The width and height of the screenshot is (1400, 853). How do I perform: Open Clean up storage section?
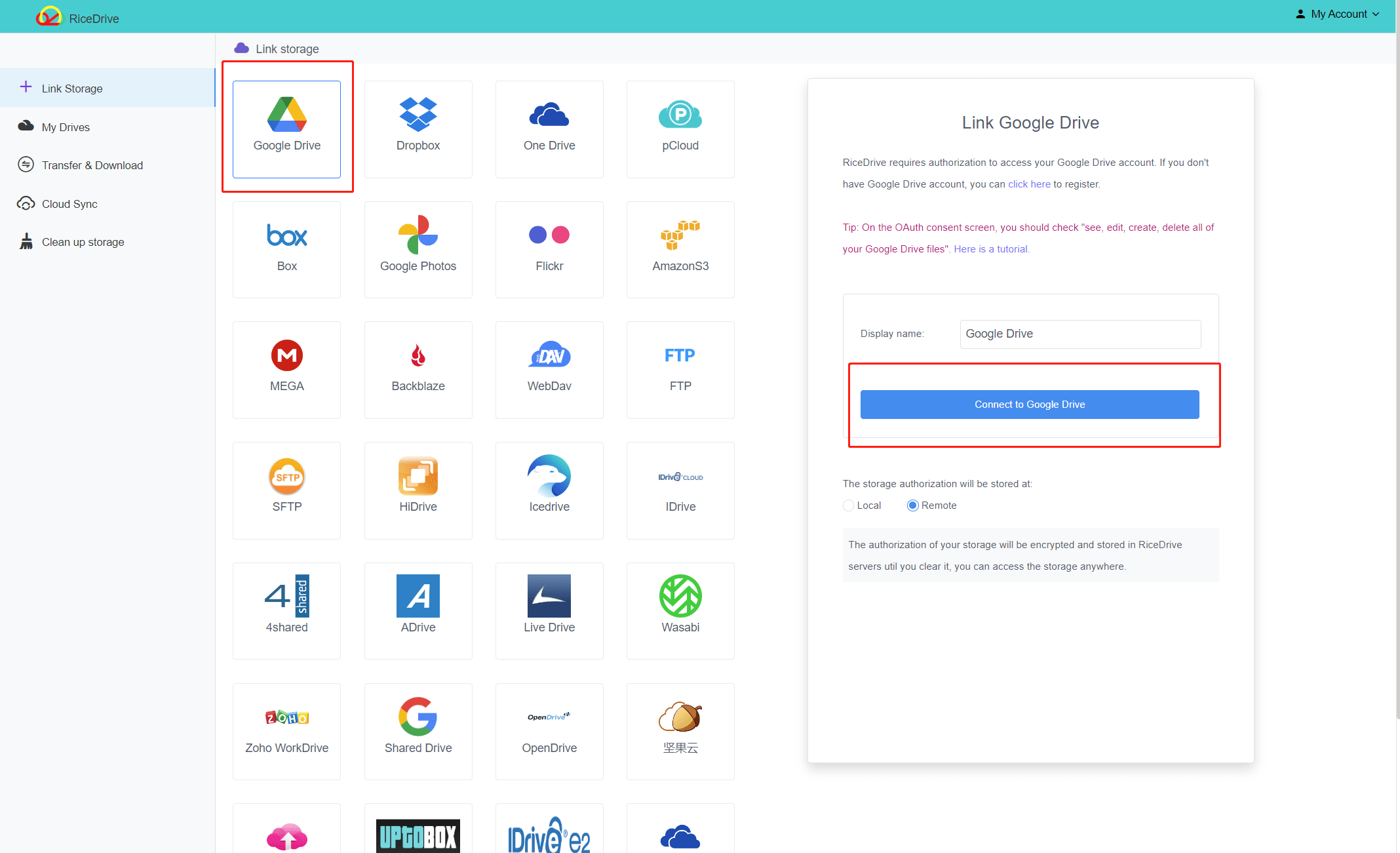pyautogui.click(x=82, y=242)
